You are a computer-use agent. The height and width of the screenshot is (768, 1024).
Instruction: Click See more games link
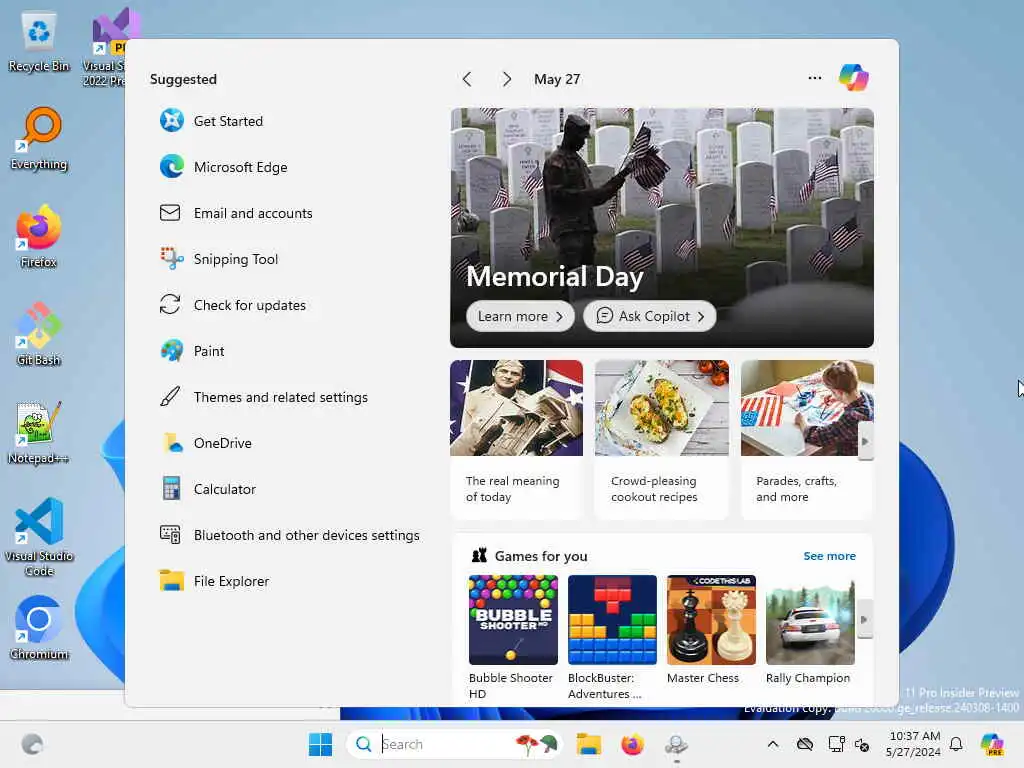click(829, 556)
